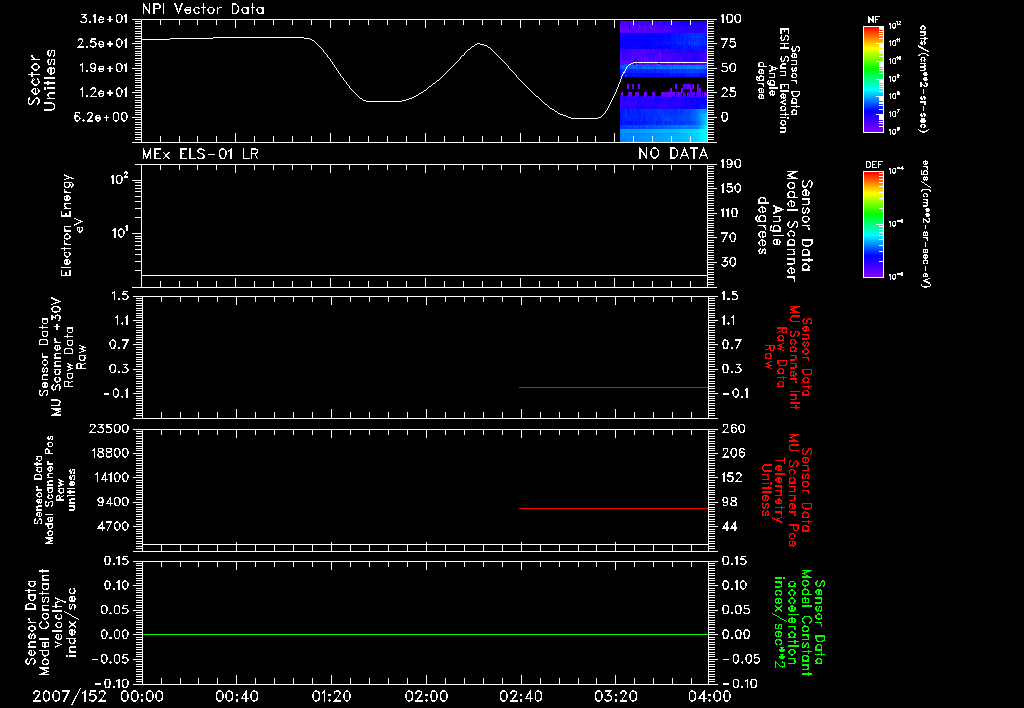Click the "75" sun elevation axis value
The height and width of the screenshot is (708, 1024).
pos(729,43)
